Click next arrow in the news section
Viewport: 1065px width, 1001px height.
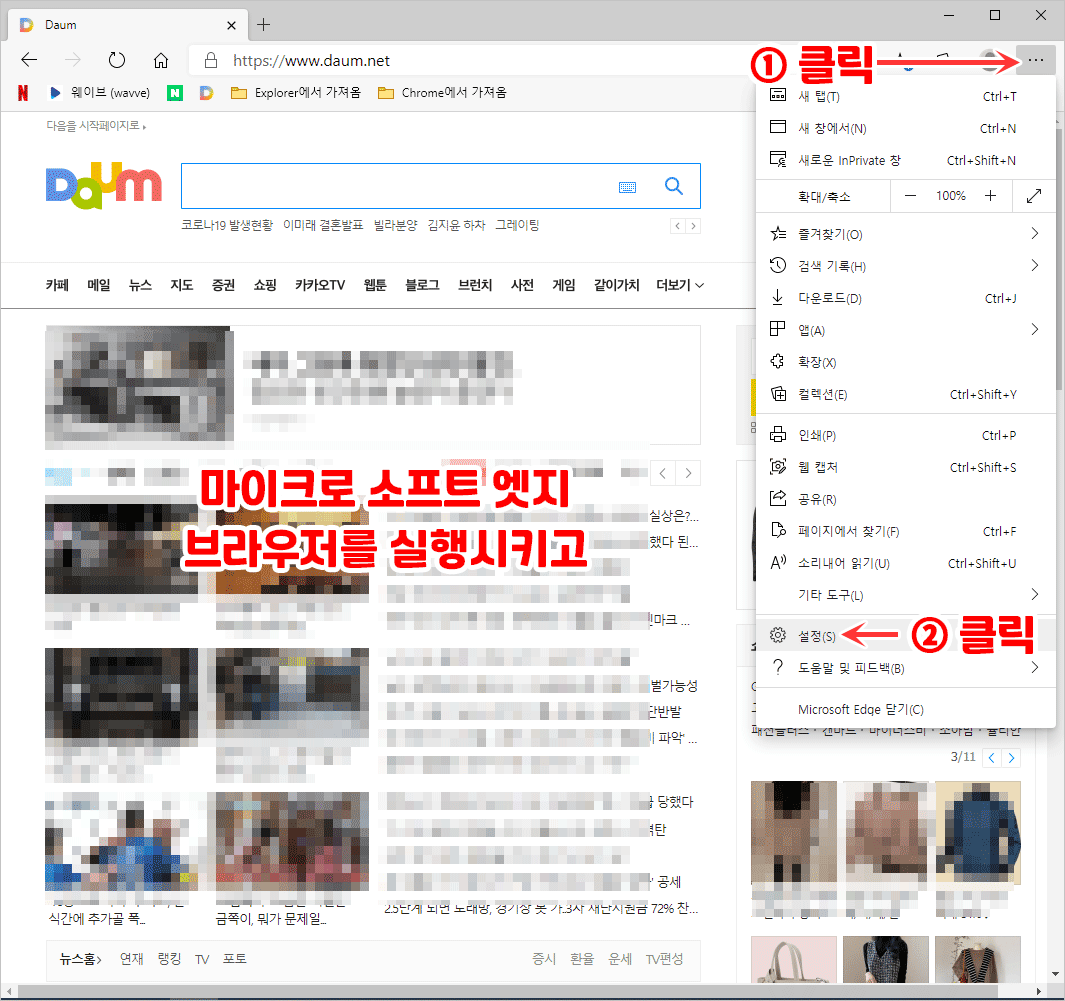coord(688,473)
